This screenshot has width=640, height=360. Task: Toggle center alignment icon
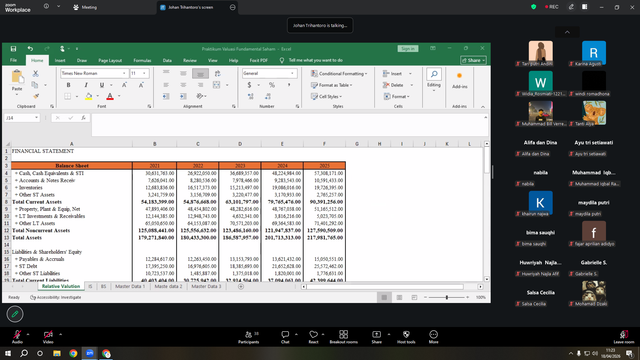[183, 85]
